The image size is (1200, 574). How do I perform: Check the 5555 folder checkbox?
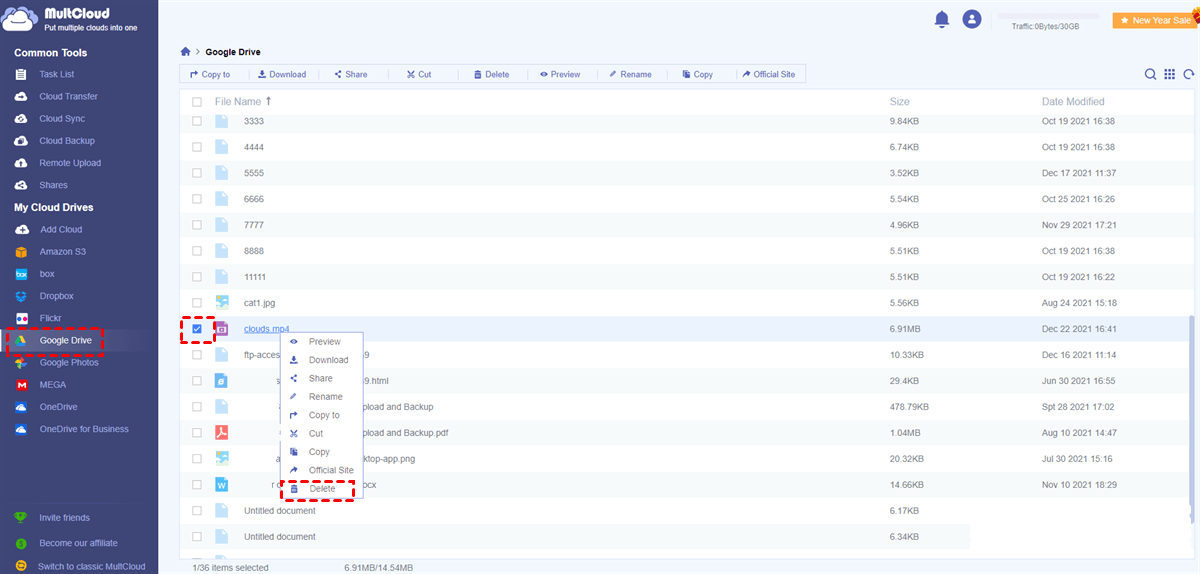coord(197,173)
